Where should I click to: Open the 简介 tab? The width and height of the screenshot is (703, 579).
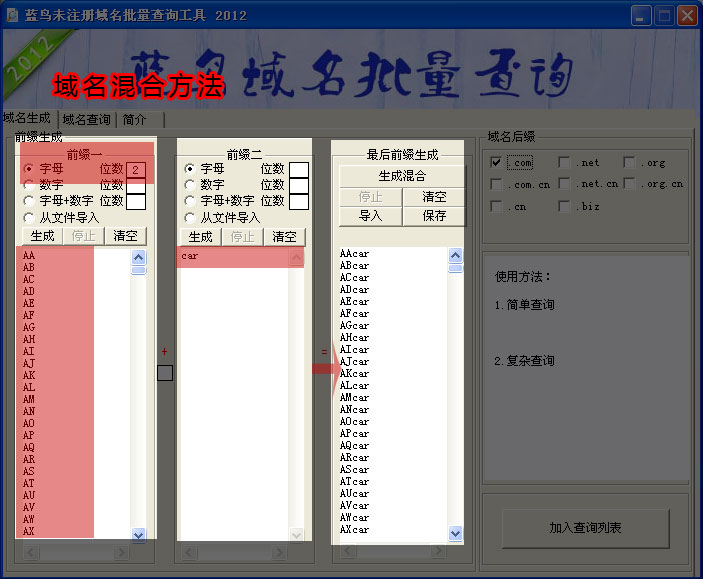tap(134, 119)
